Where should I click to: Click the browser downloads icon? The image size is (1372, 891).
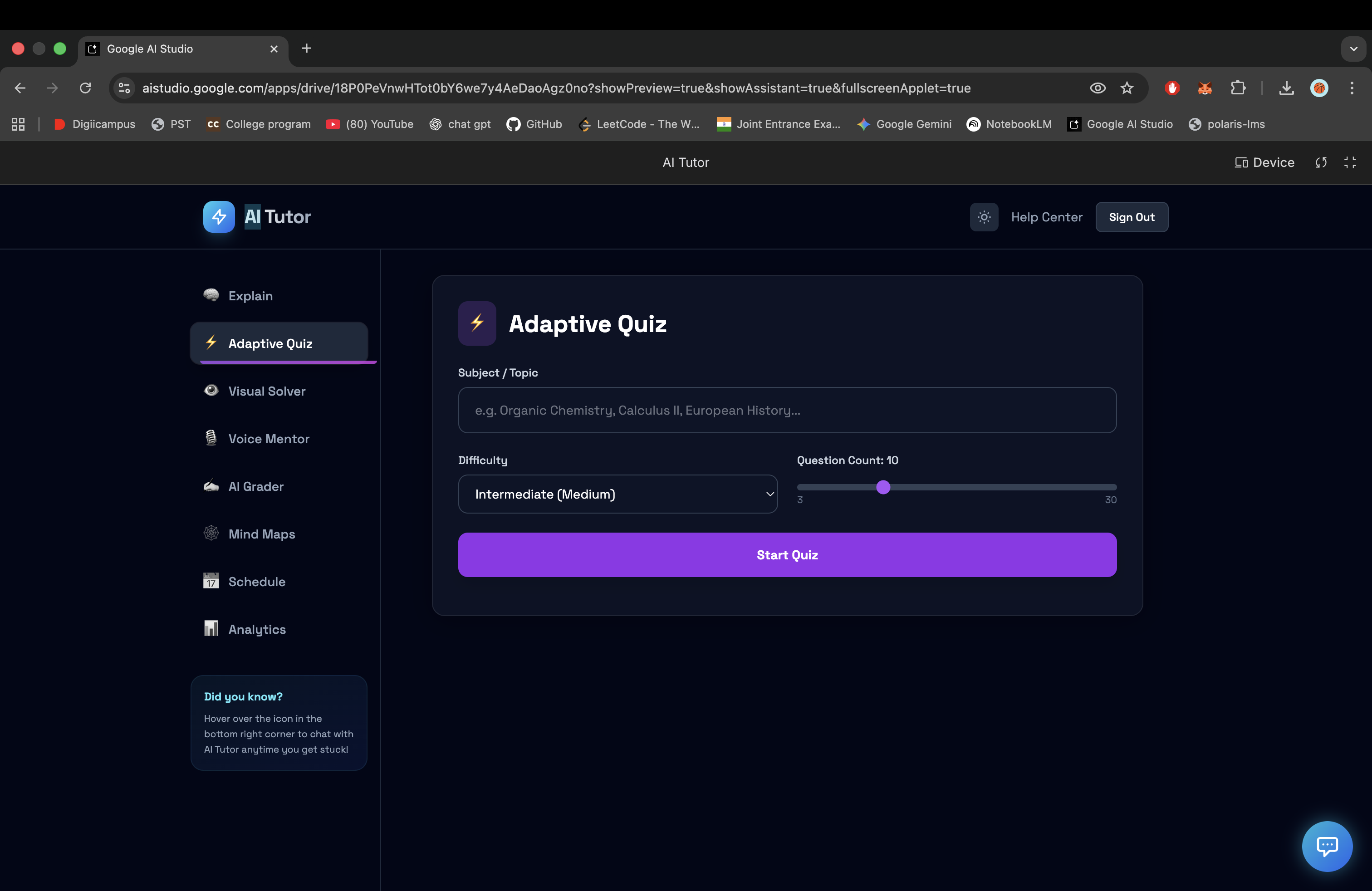[1286, 88]
